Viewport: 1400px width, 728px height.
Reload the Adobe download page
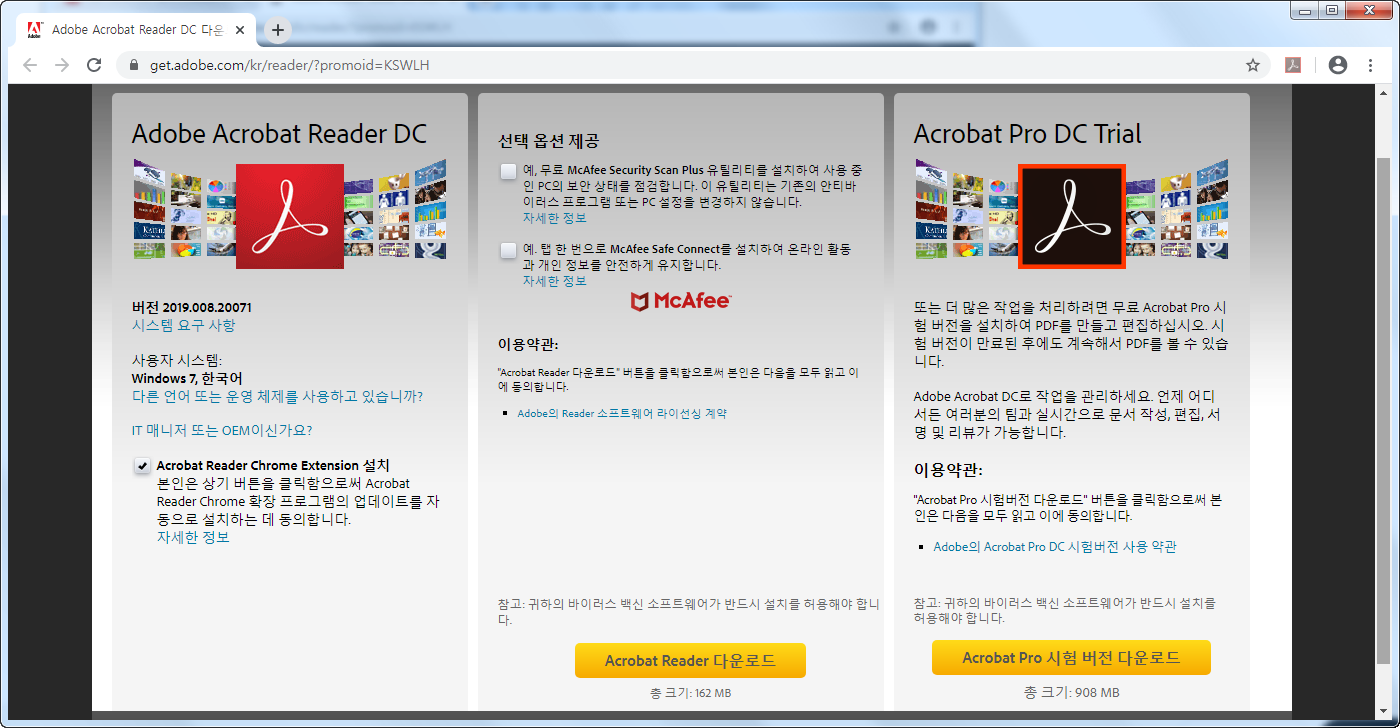94,65
